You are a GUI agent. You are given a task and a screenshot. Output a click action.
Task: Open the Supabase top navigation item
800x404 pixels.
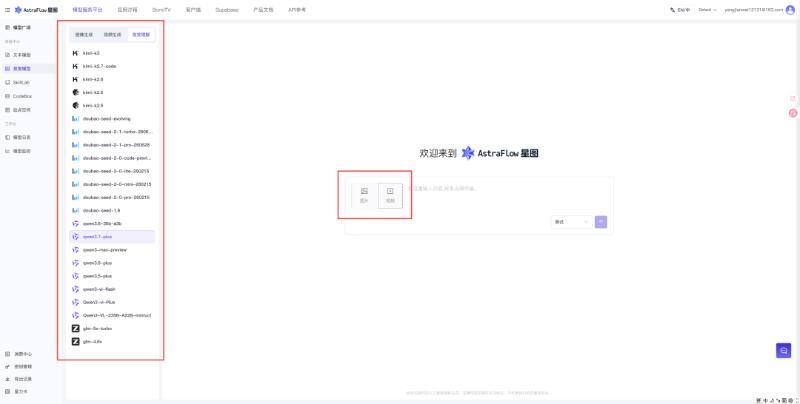click(227, 10)
